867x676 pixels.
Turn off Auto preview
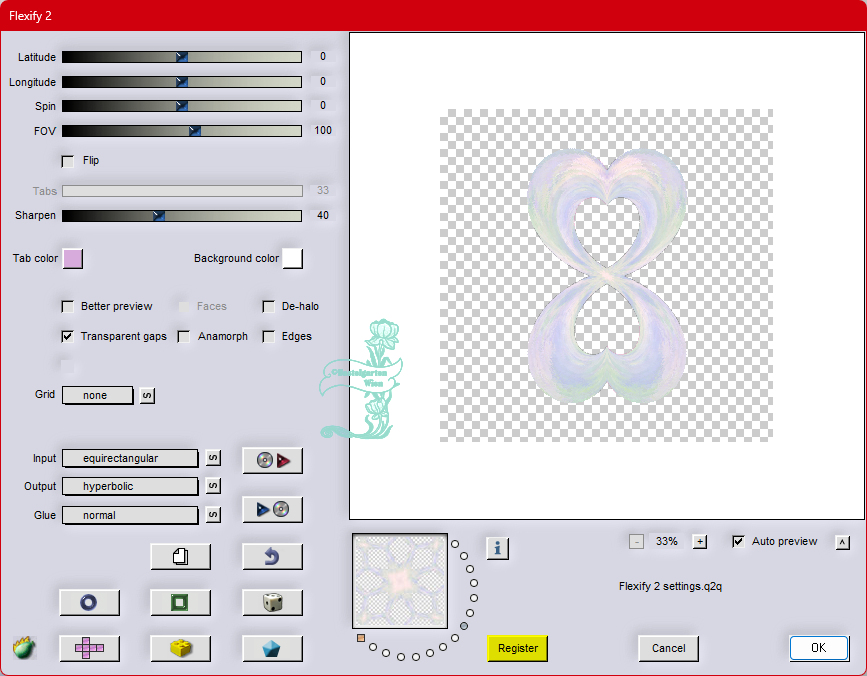coord(739,542)
